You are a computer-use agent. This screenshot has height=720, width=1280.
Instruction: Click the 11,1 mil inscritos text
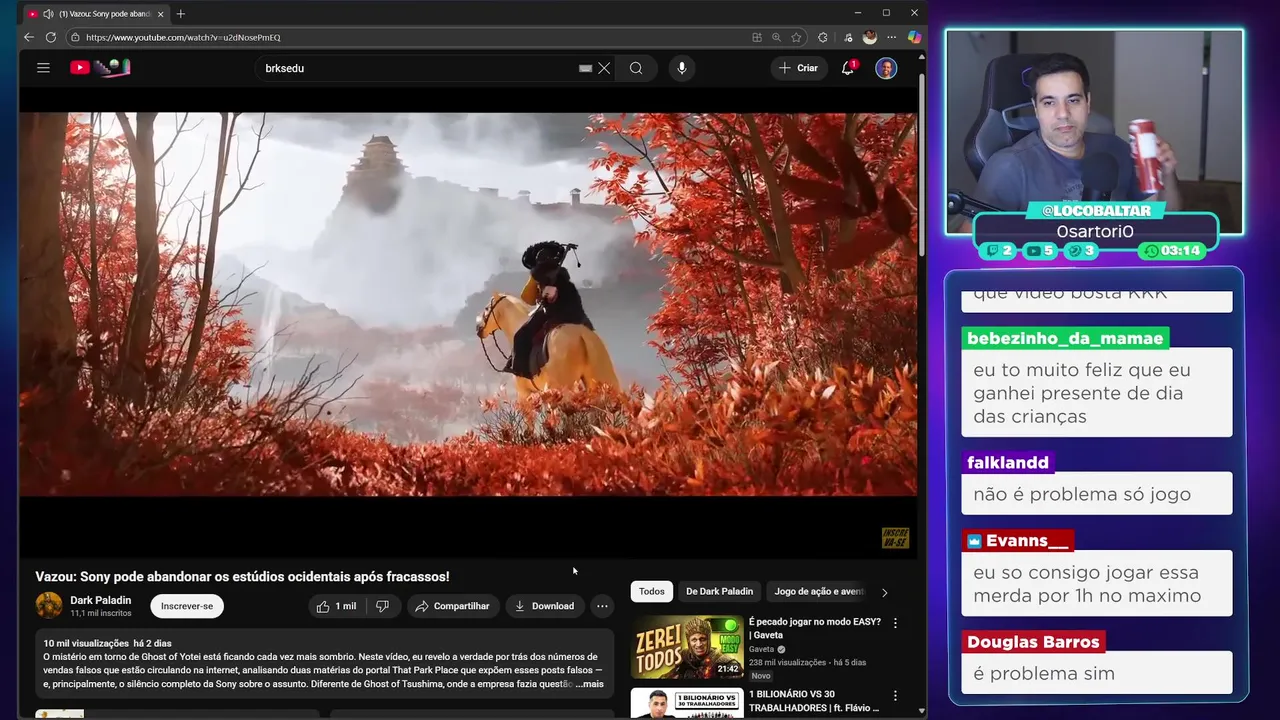pyautogui.click(x=101, y=613)
